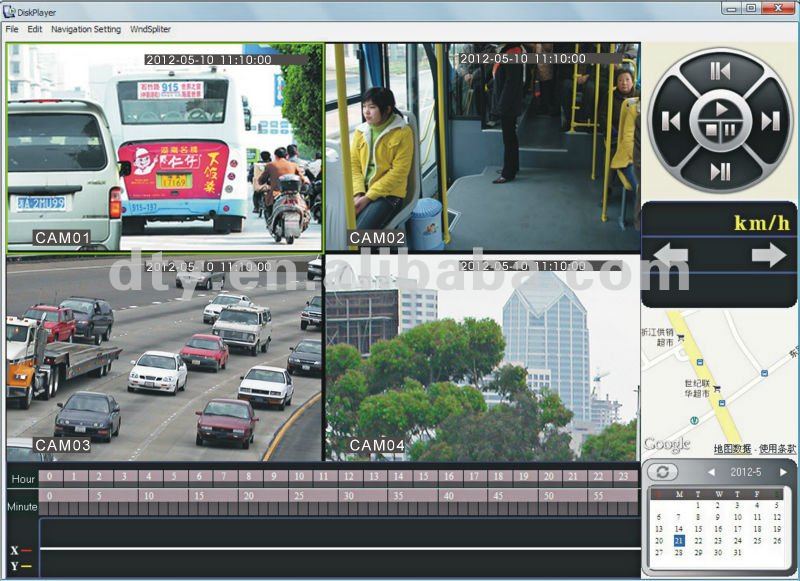The image size is (800, 581).
Task: Click the 世纪联华超市 map label
Action: pyautogui.click(x=698, y=388)
